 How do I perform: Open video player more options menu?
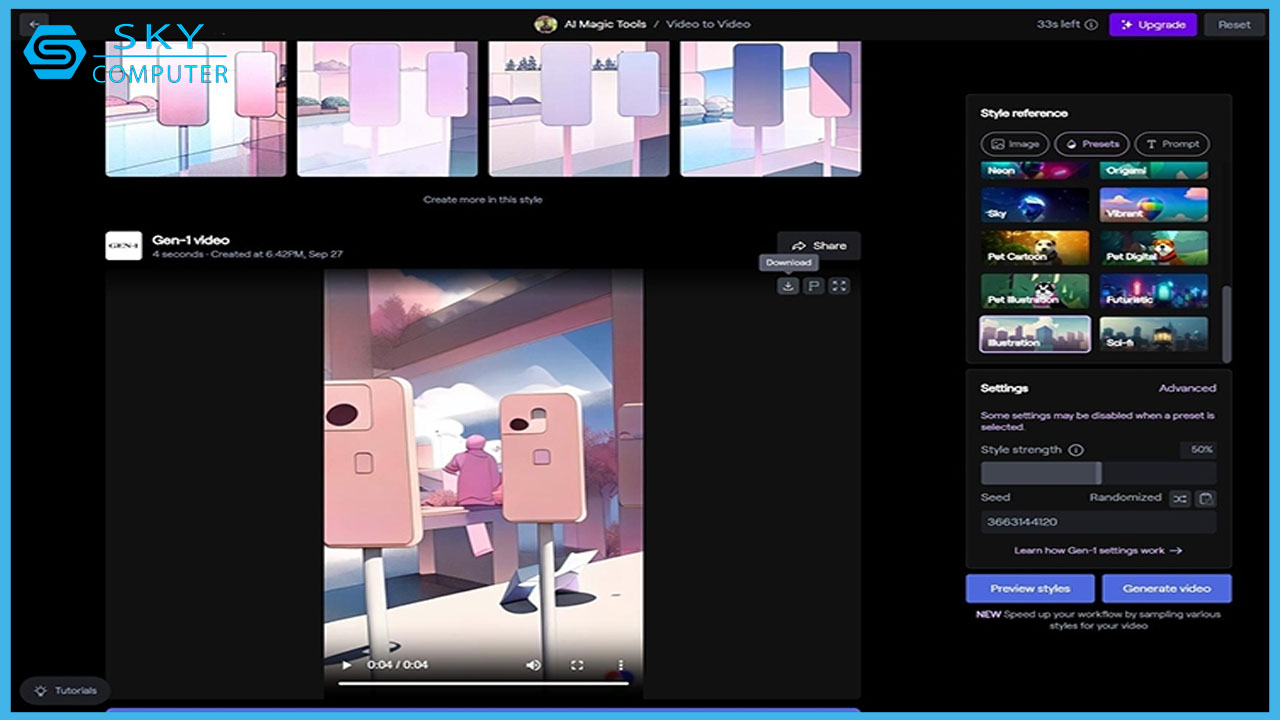coord(620,665)
